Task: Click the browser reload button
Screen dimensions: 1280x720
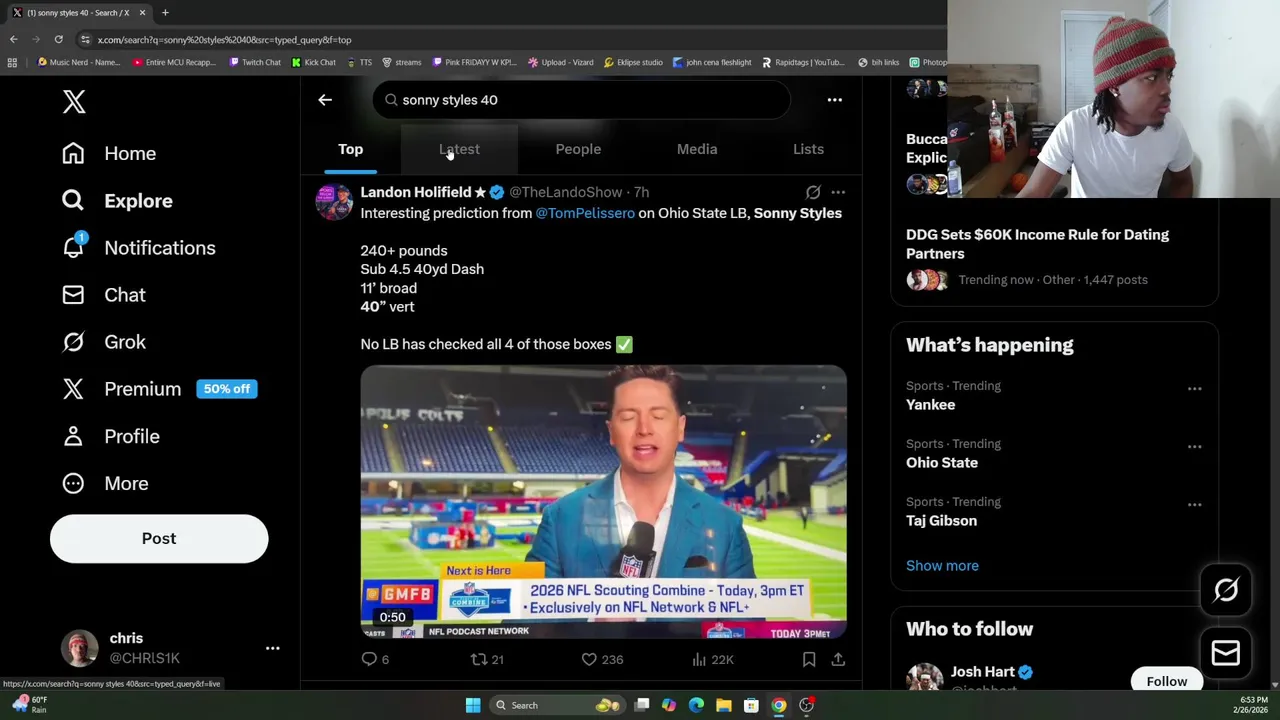Action: pos(58,40)
